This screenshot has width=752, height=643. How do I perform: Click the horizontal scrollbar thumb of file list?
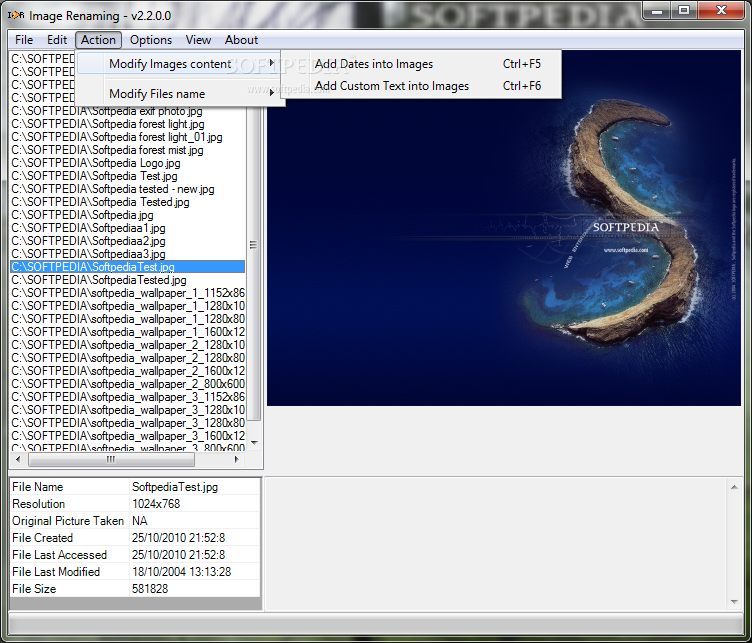pos(111,459)
